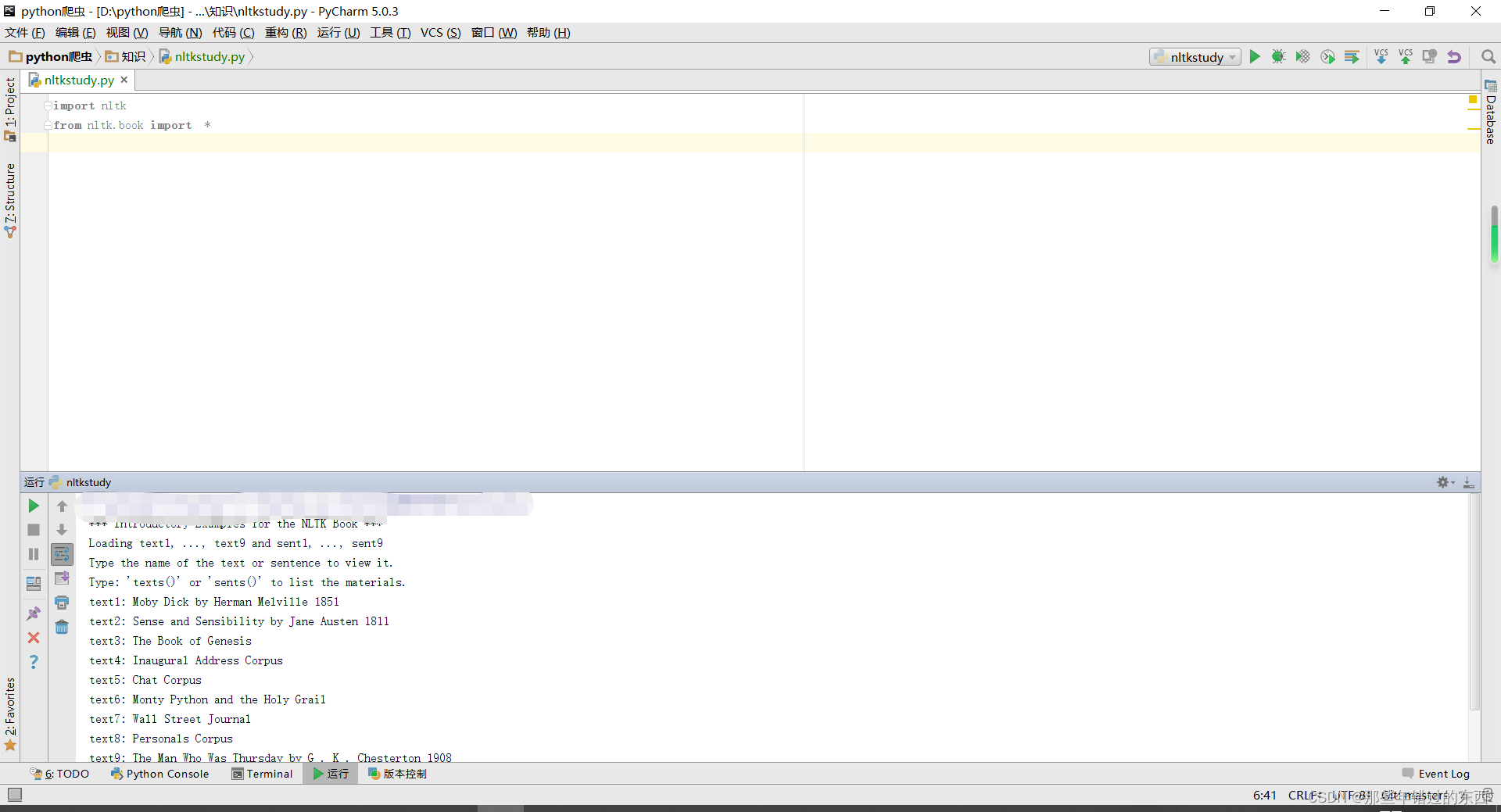Open the 2: Favorites tool window
Viewport: 1501px width, 812px height.
coord(10,714)
